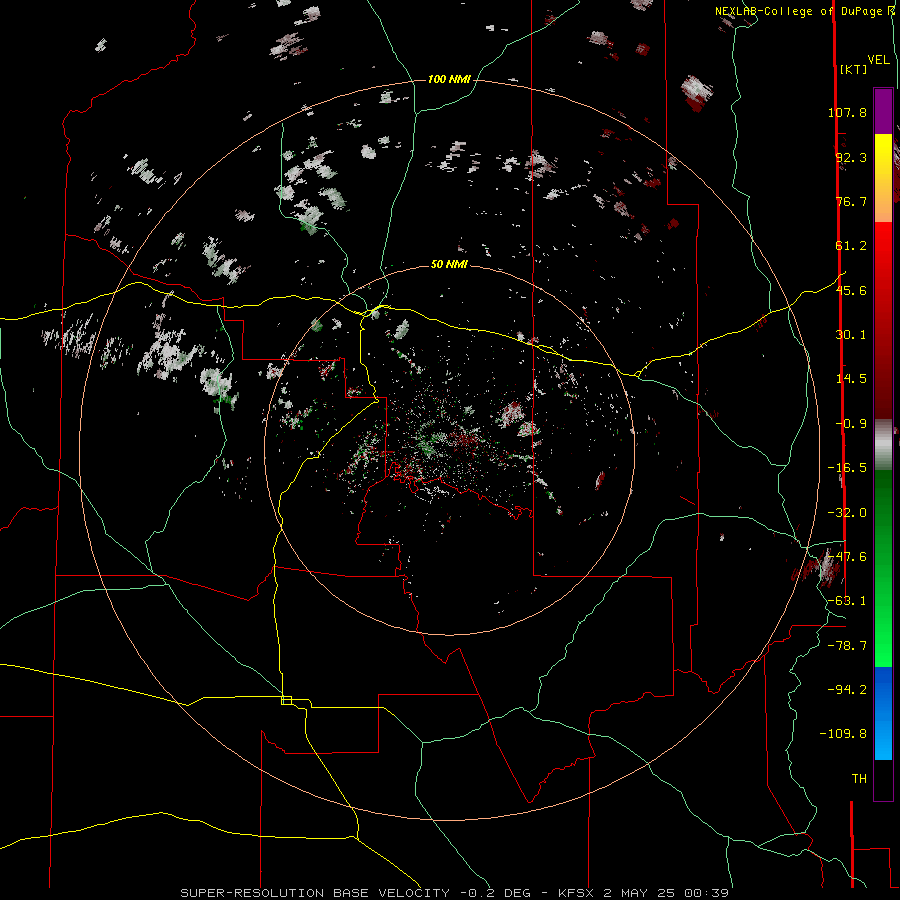Click the NEXLAB-College of DuPage credit text

tap(804, 11)
